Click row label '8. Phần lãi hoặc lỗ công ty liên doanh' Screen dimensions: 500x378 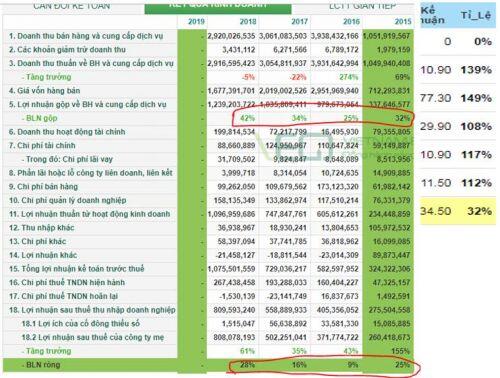pos(91,173)
